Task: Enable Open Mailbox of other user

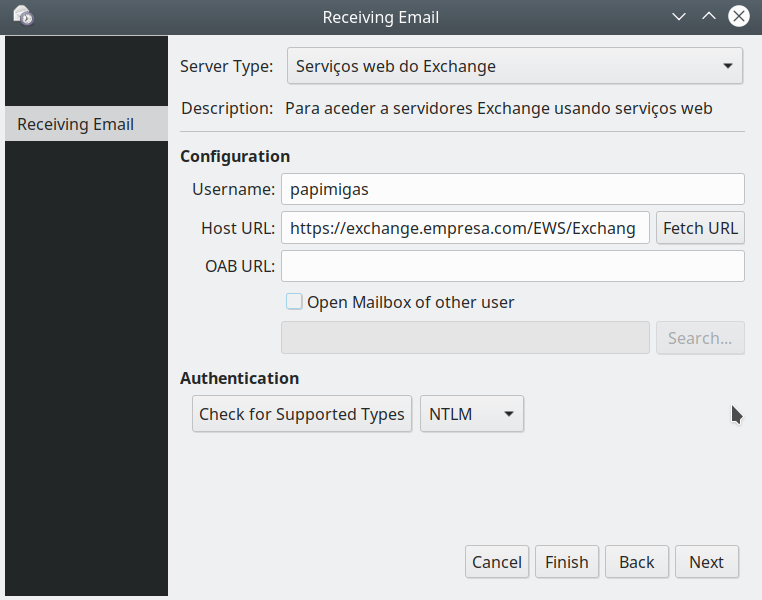Action: pyautogui.click(x=294, y=302)
